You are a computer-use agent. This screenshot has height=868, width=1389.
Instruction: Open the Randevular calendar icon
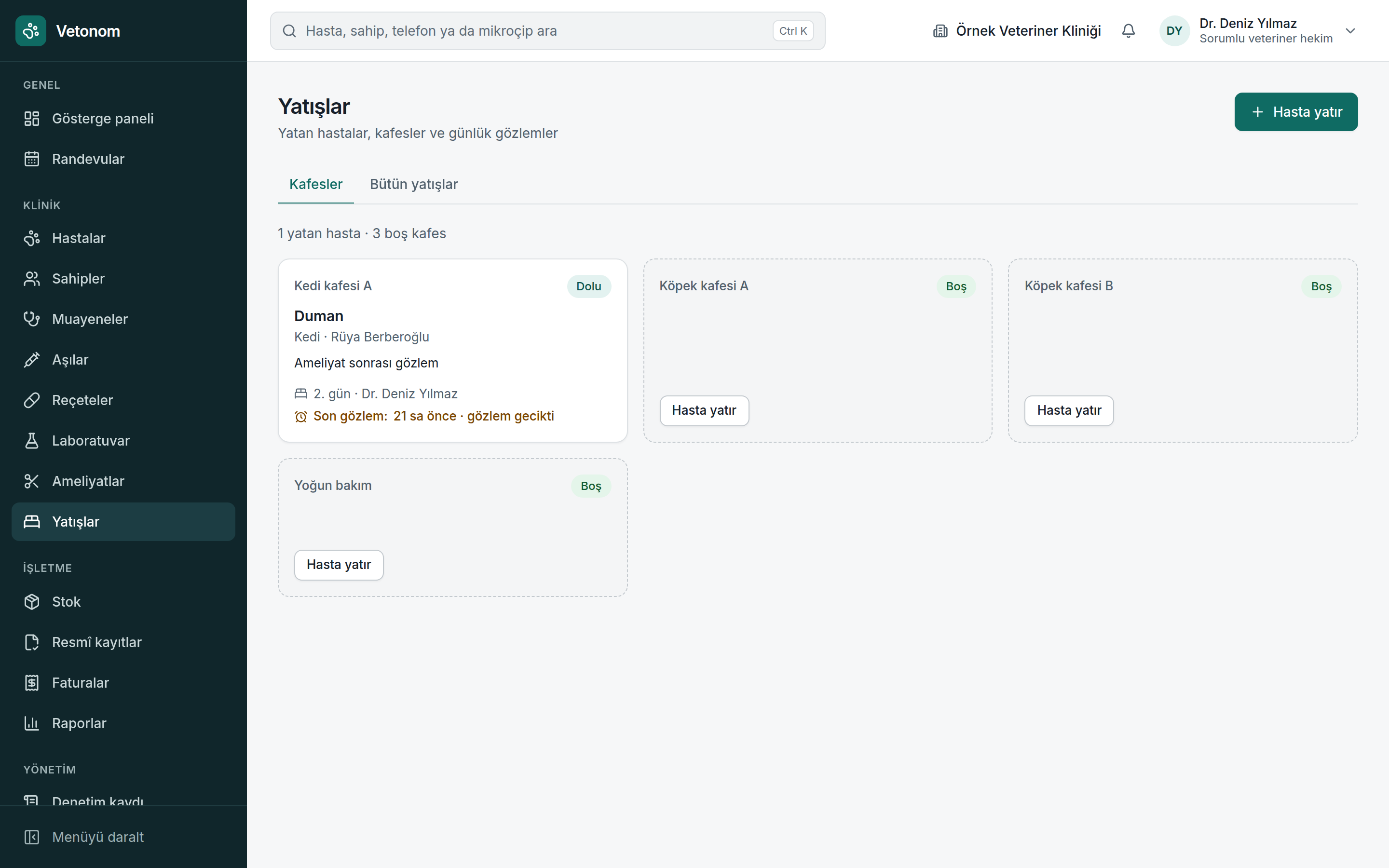click(31, 159)
